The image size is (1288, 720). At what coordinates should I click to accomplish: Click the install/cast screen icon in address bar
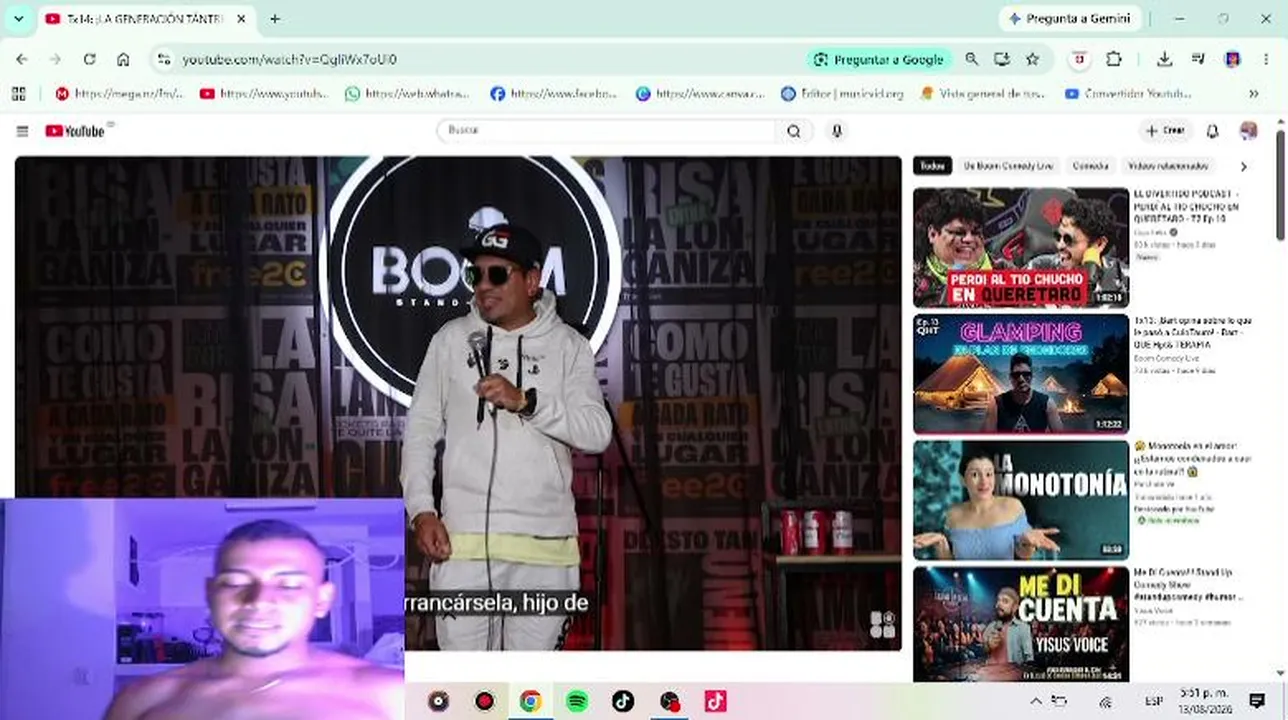[1002, 59]
